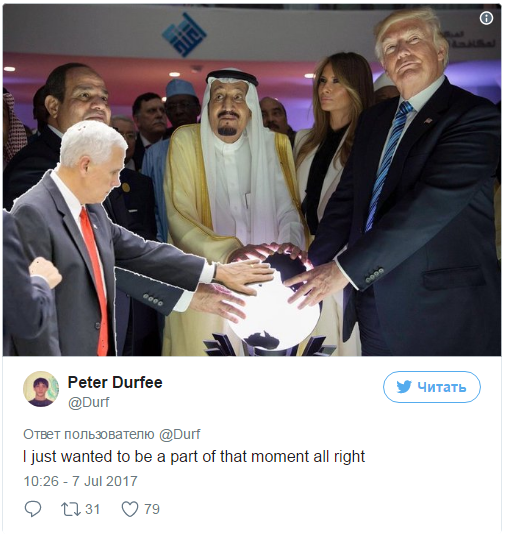Click the tweet text about that moment
This screenshot has height=534, width=506.
click(194, 457)
